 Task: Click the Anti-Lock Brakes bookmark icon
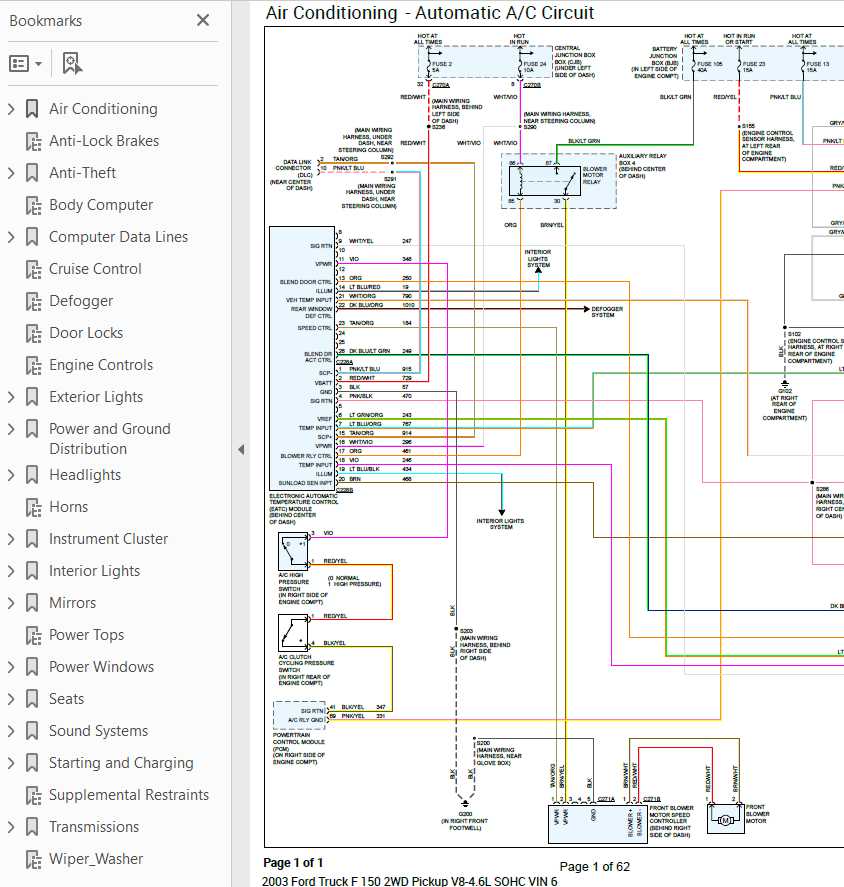pyautogui.click(x=33, y=141)
